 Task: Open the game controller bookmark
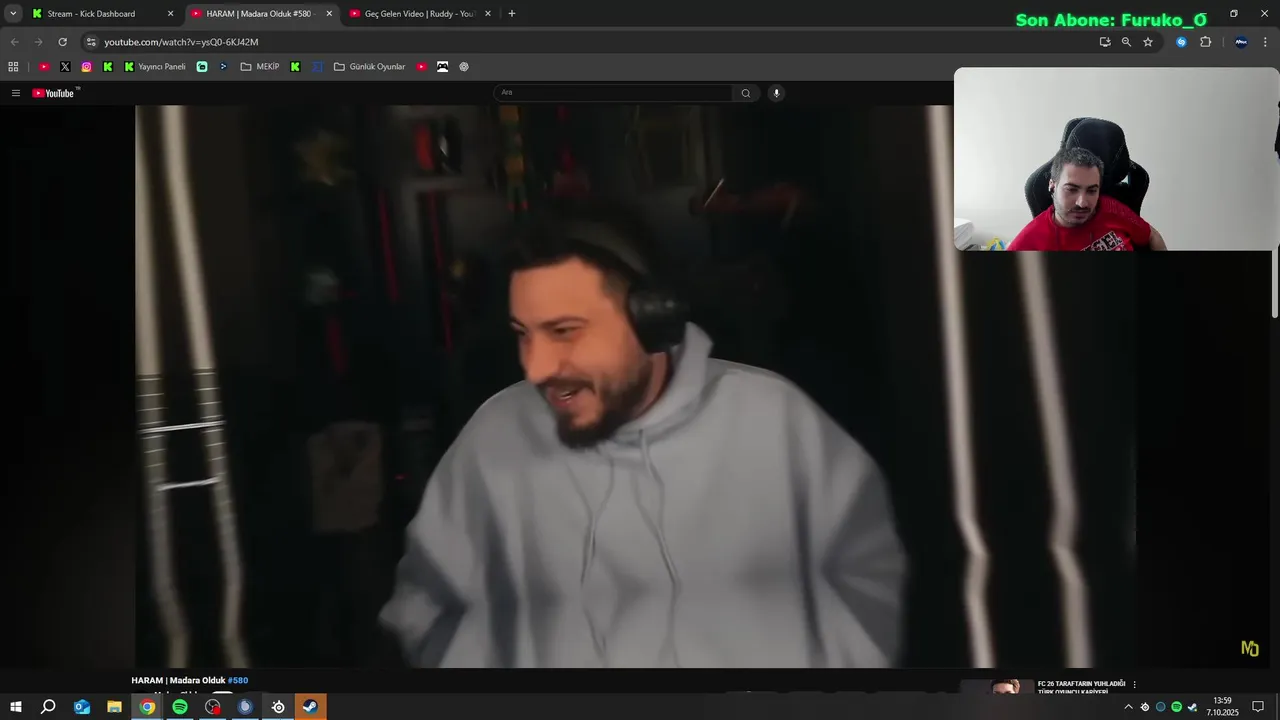point(443,67)
